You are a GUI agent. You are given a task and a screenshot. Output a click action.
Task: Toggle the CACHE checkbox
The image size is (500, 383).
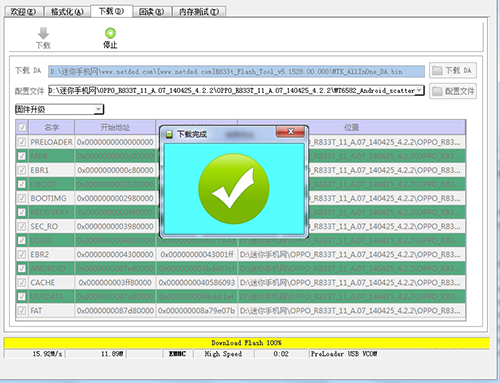tap(22, 282)
